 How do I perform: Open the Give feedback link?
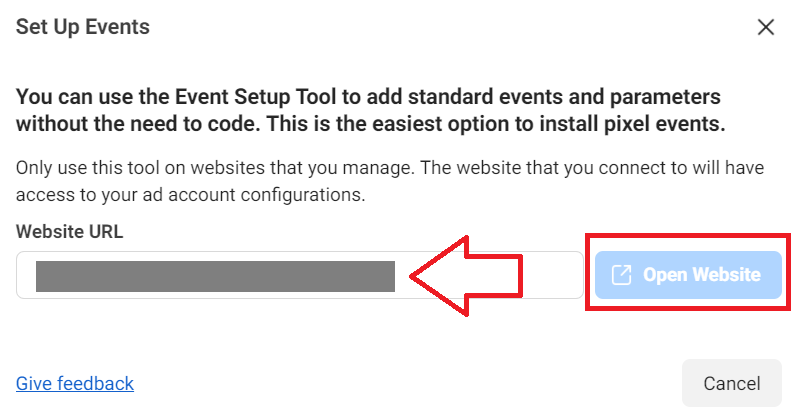tap(75, 384)
